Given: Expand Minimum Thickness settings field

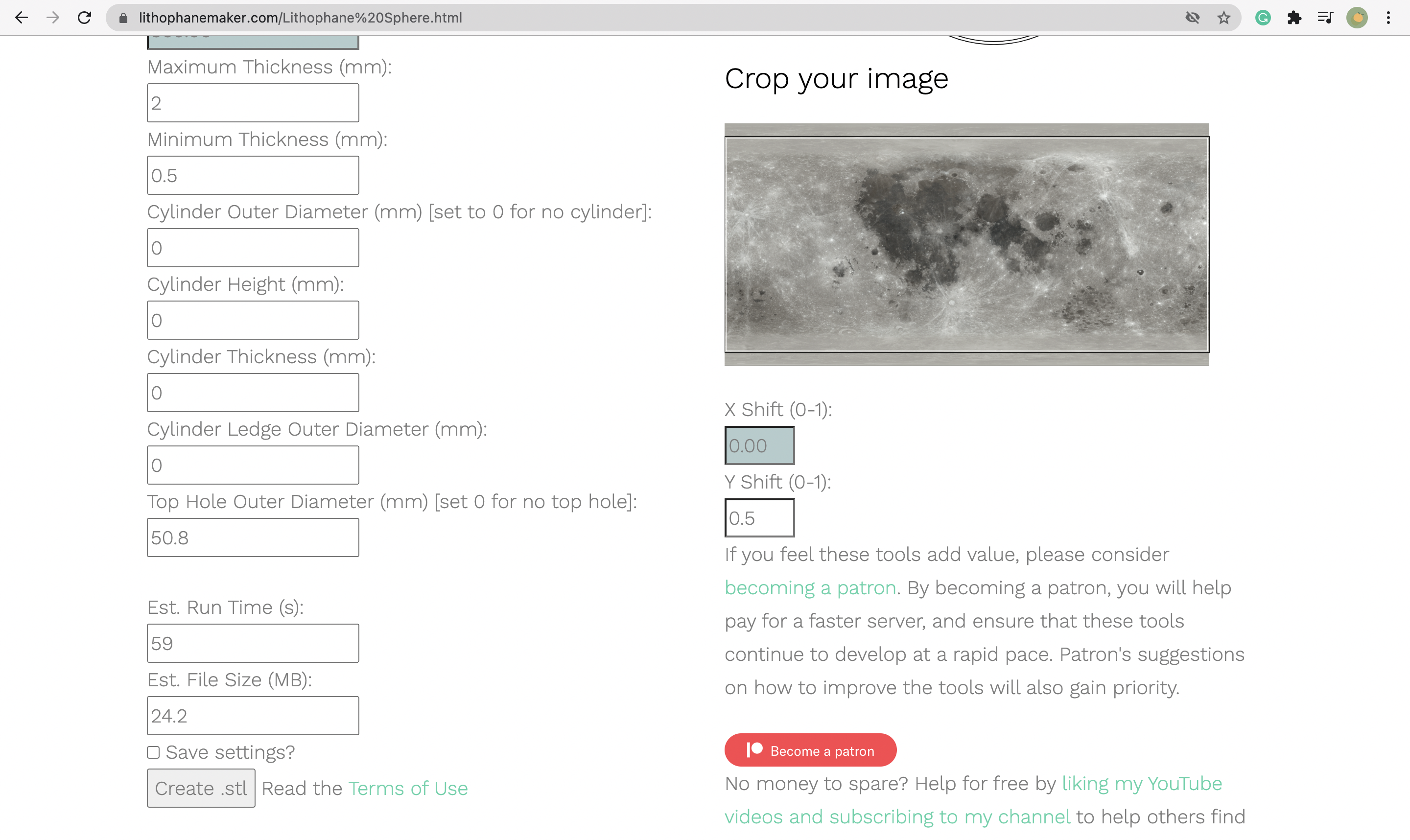Looking at the screenshot, I should click(x=252, y=176).
